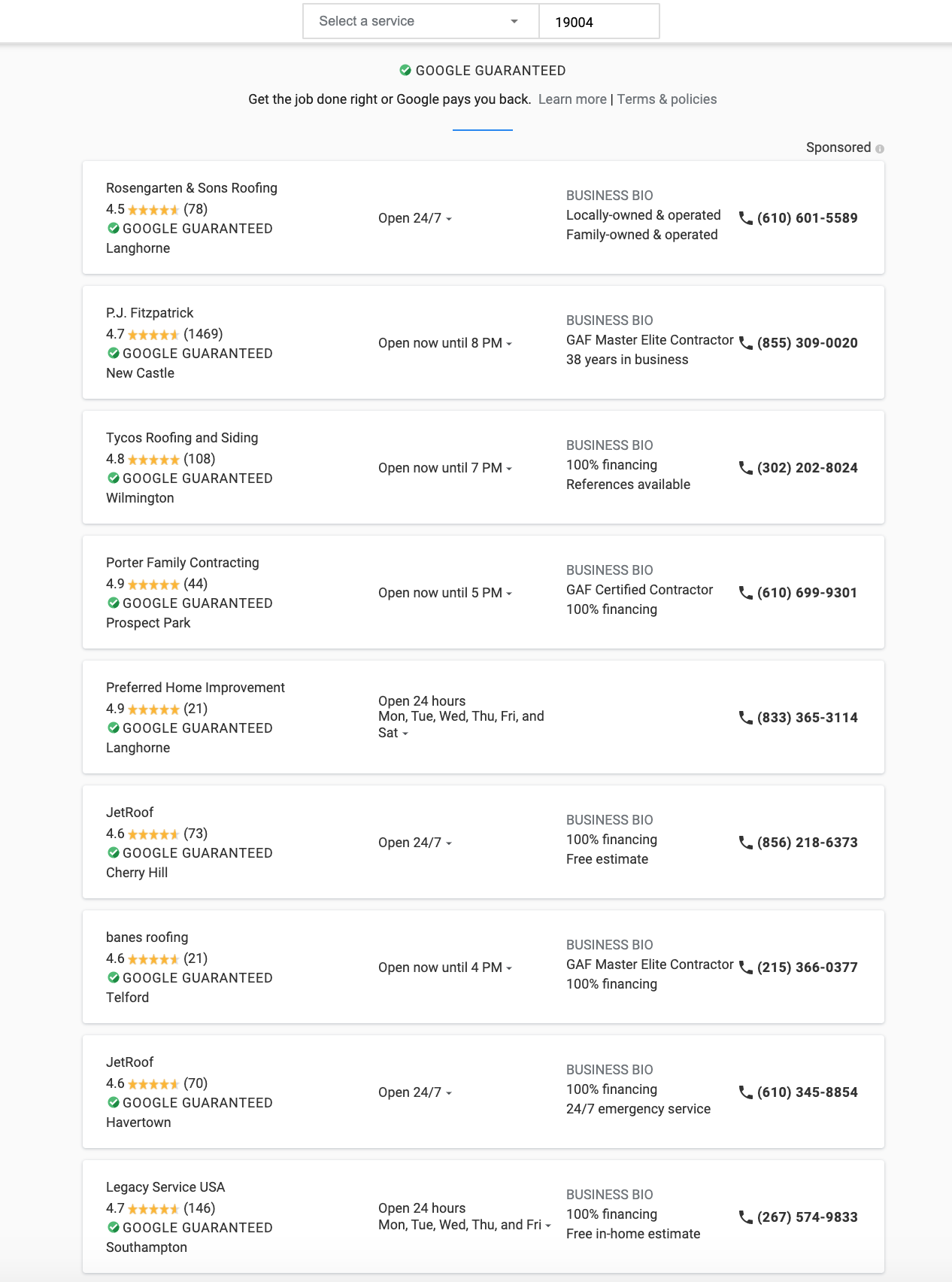
Task: Click phone icon for (267) 574-9833
Action: coord(746,1217)
